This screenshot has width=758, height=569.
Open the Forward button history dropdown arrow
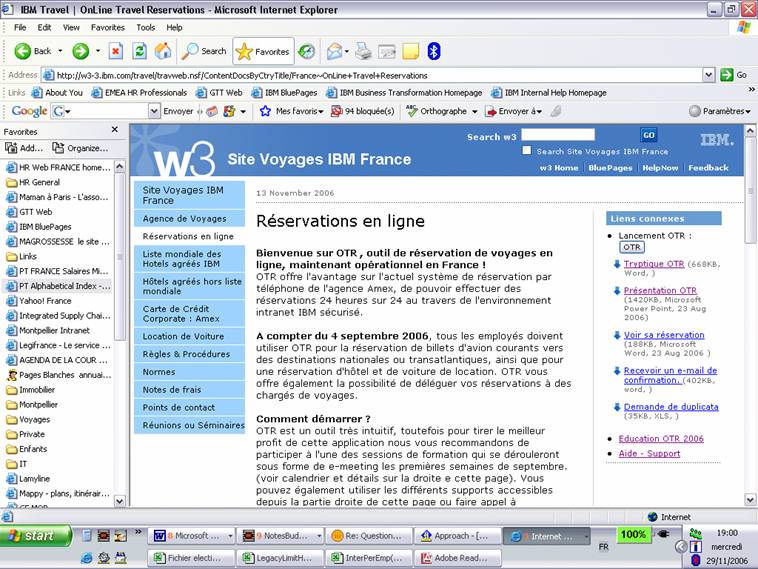point(98,51)
